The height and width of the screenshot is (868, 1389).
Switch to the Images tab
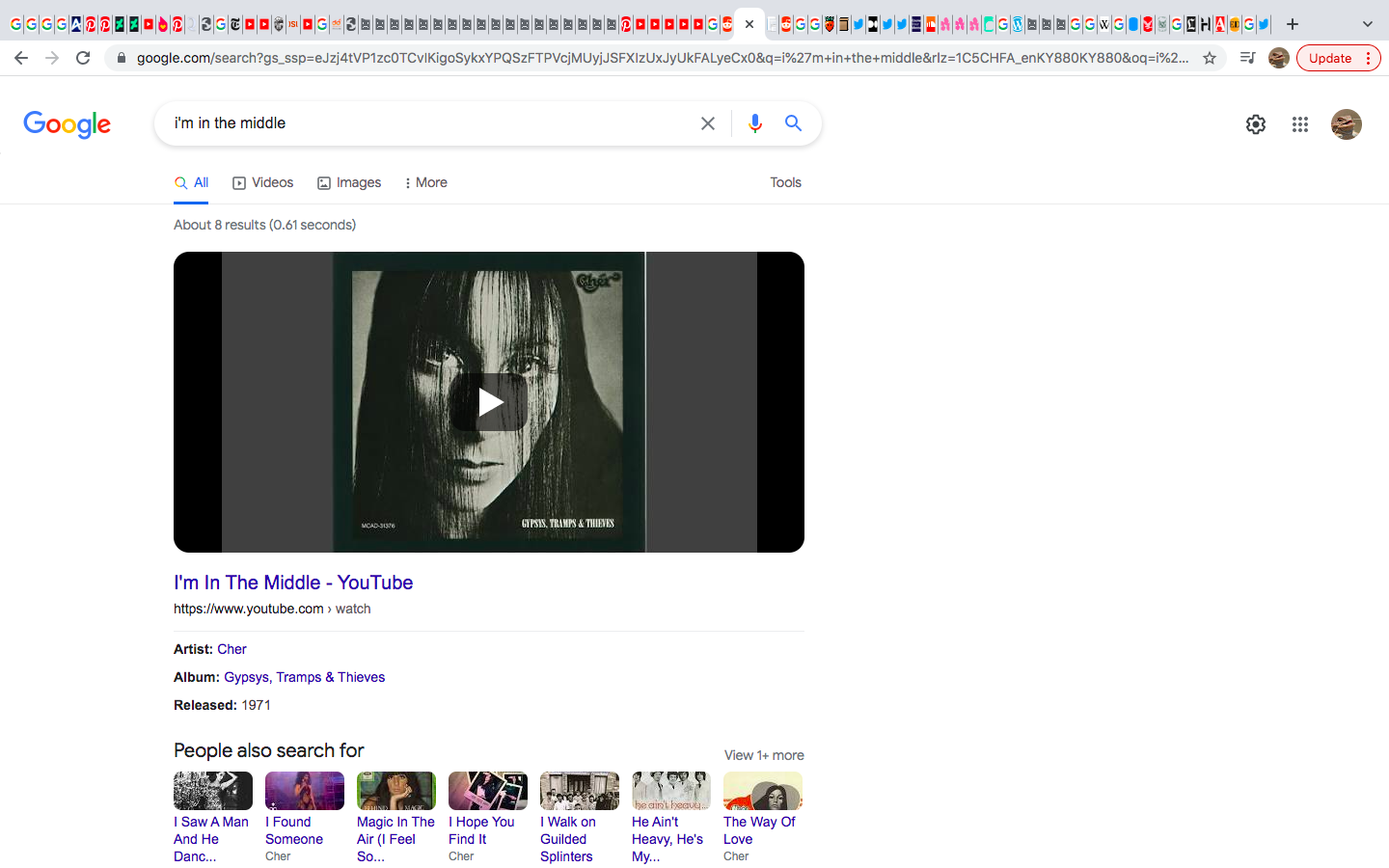point(349,182)
